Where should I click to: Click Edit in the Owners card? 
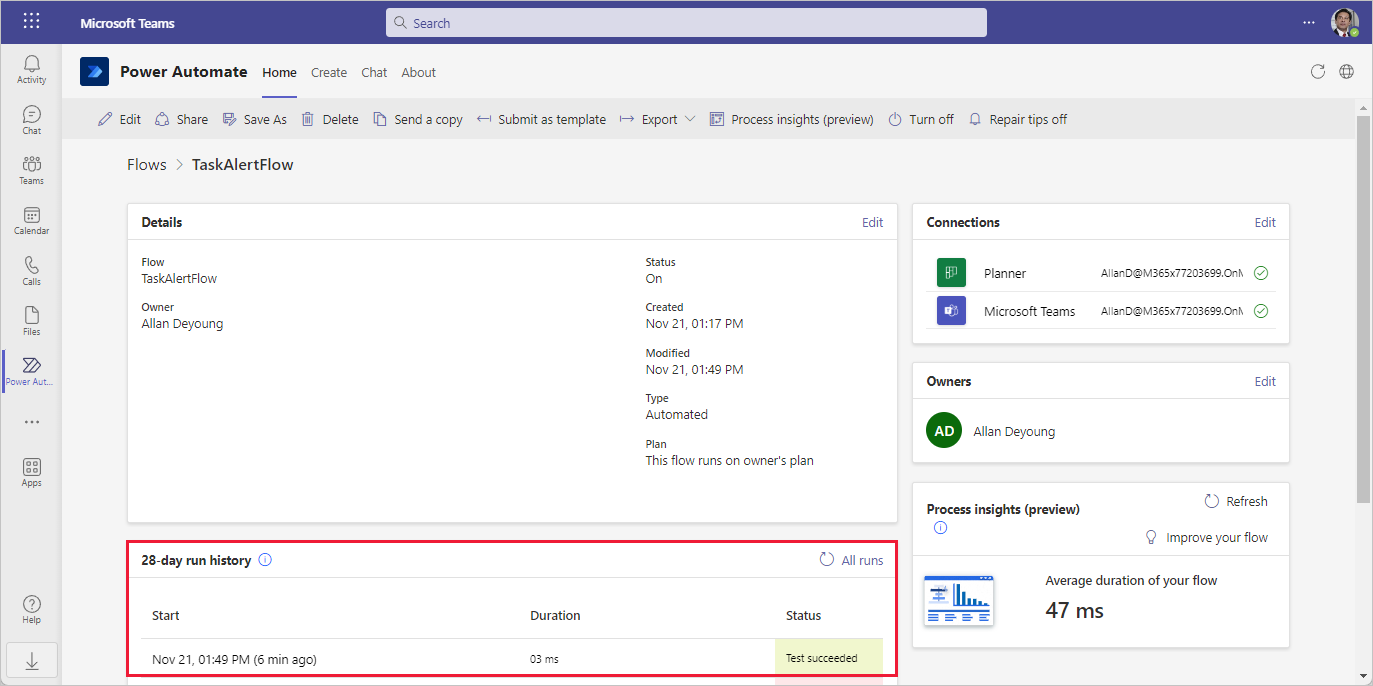point(1265,381)
